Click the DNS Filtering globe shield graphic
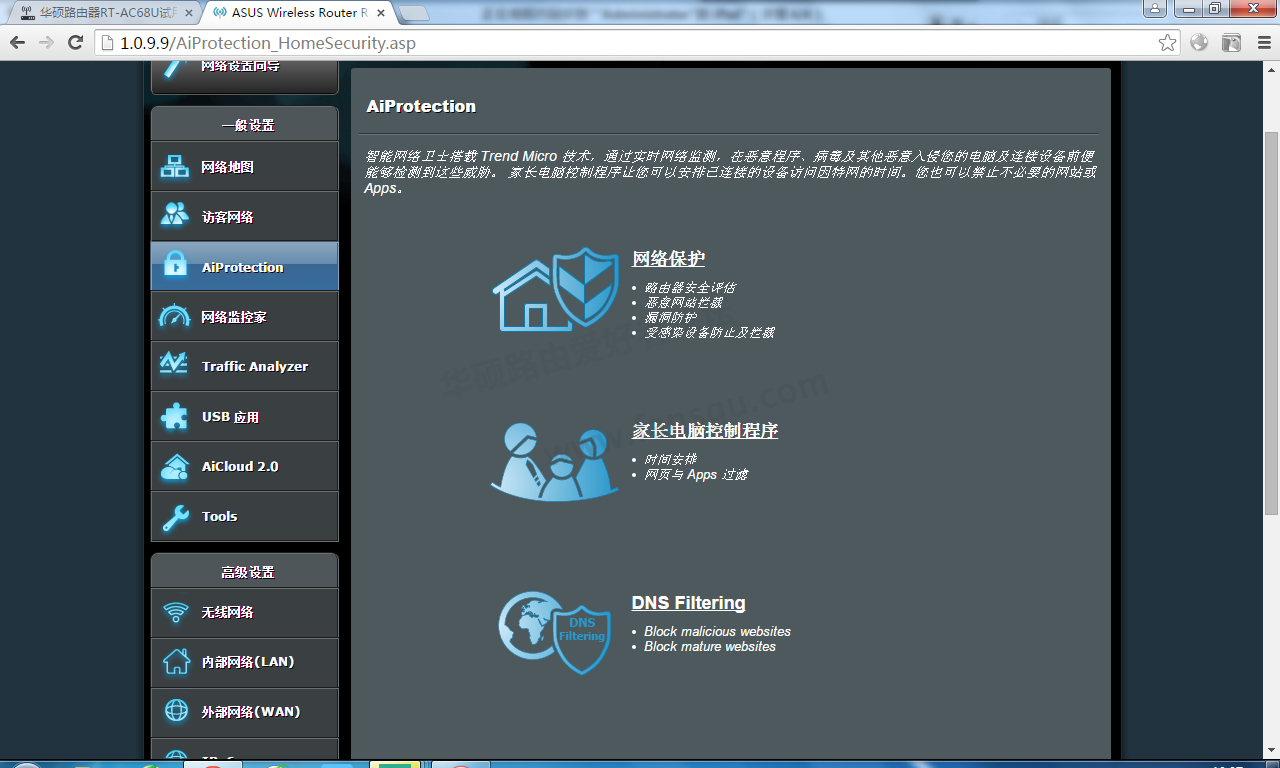The height and width of the screenshot is (768, 1280). click(x=555, y=632)
